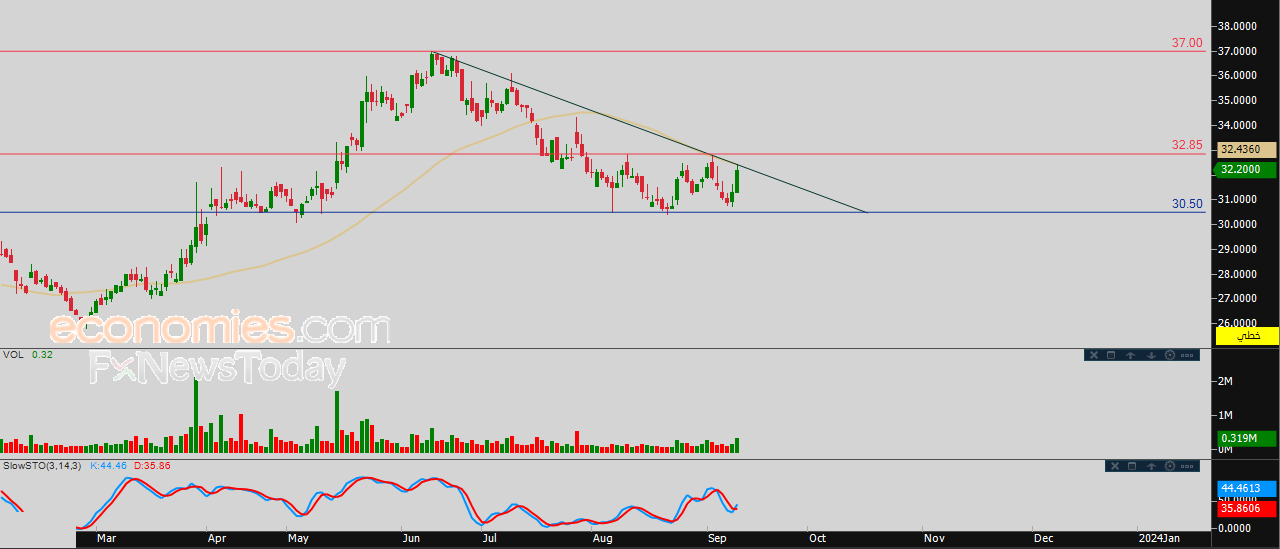Viewport: 1280px width, 549px height.
Task: Click the Mar label on time axis
Action: (106, 538)
